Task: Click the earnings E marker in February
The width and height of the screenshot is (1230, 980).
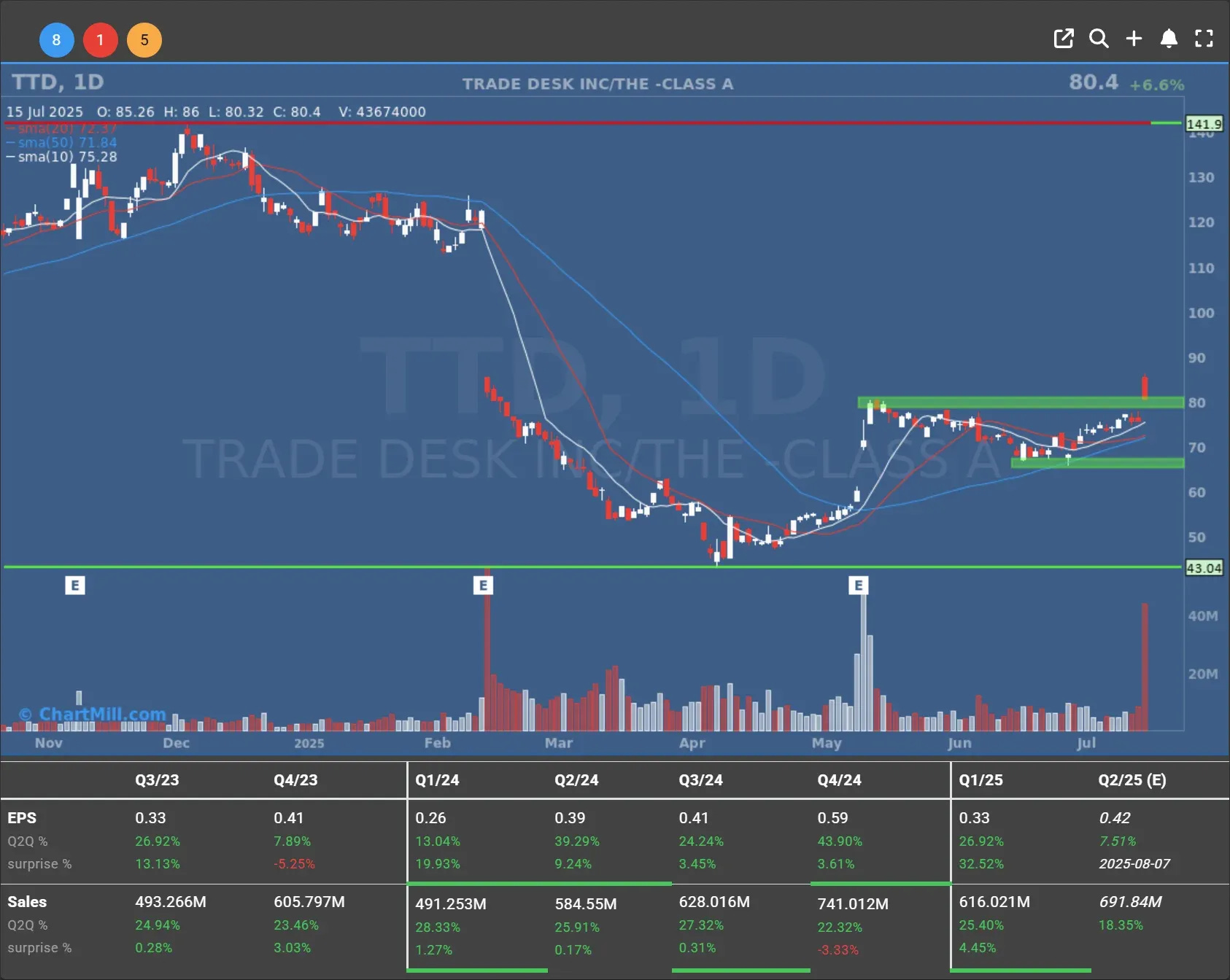Action: (483, 585)
